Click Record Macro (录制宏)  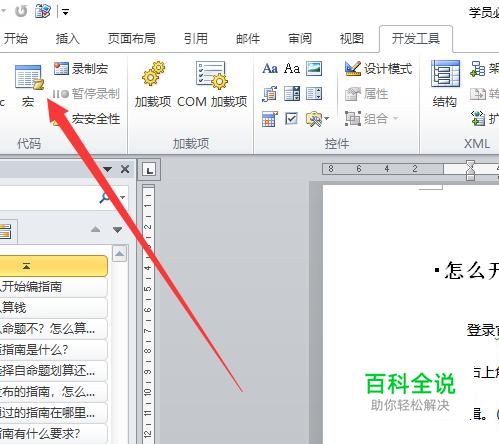(81, 69)
